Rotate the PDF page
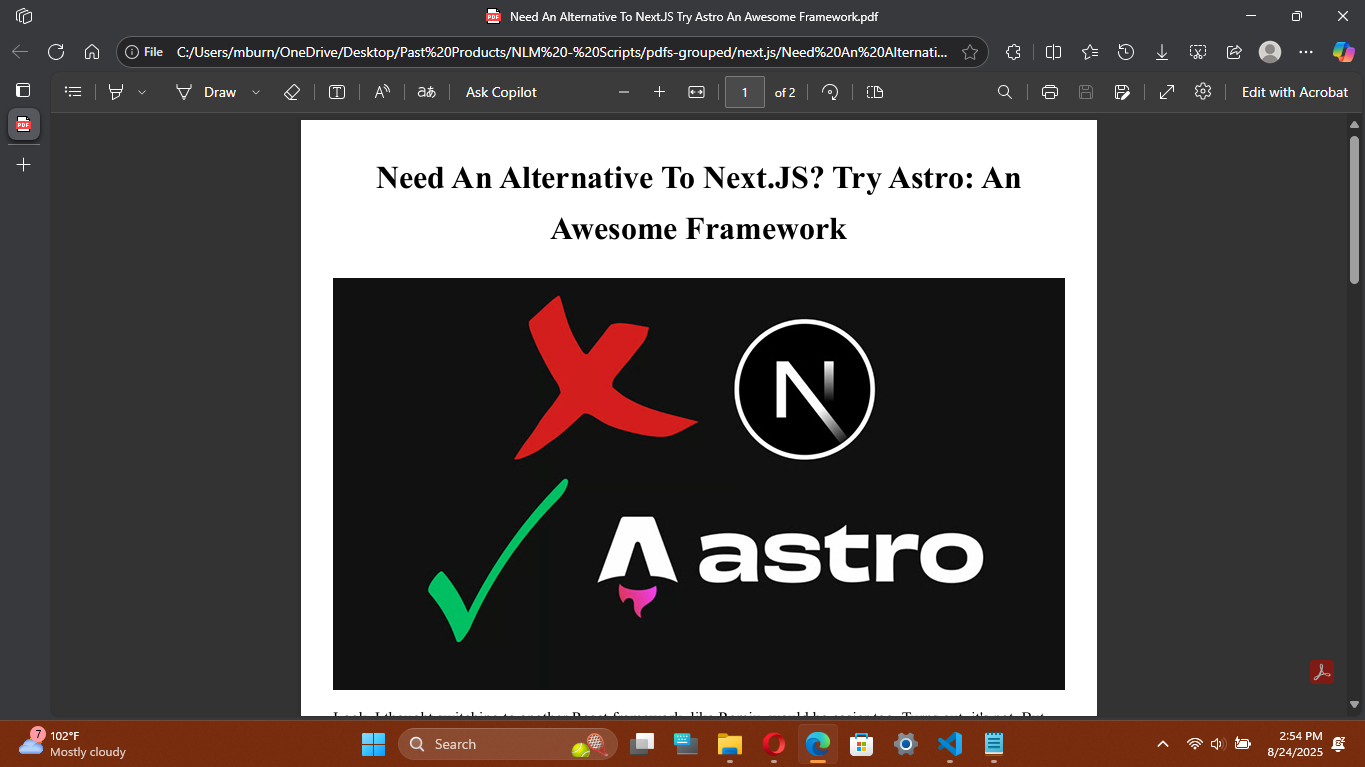Image resolution: width=1365 pixels, height=767 pixels. pyautogui.click(x=829, y=92)
